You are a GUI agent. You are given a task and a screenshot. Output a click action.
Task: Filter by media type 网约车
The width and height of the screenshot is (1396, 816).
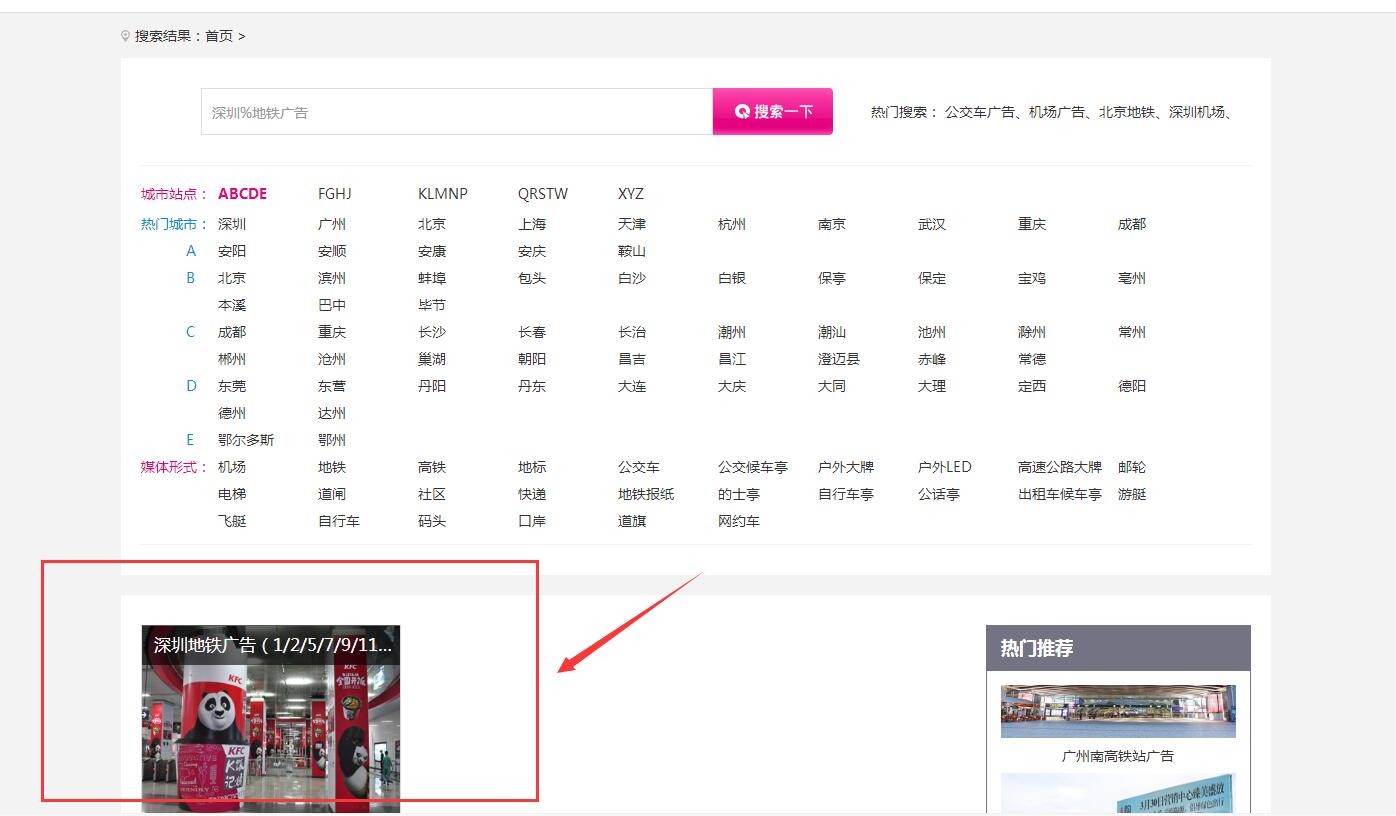click(739, 521)
